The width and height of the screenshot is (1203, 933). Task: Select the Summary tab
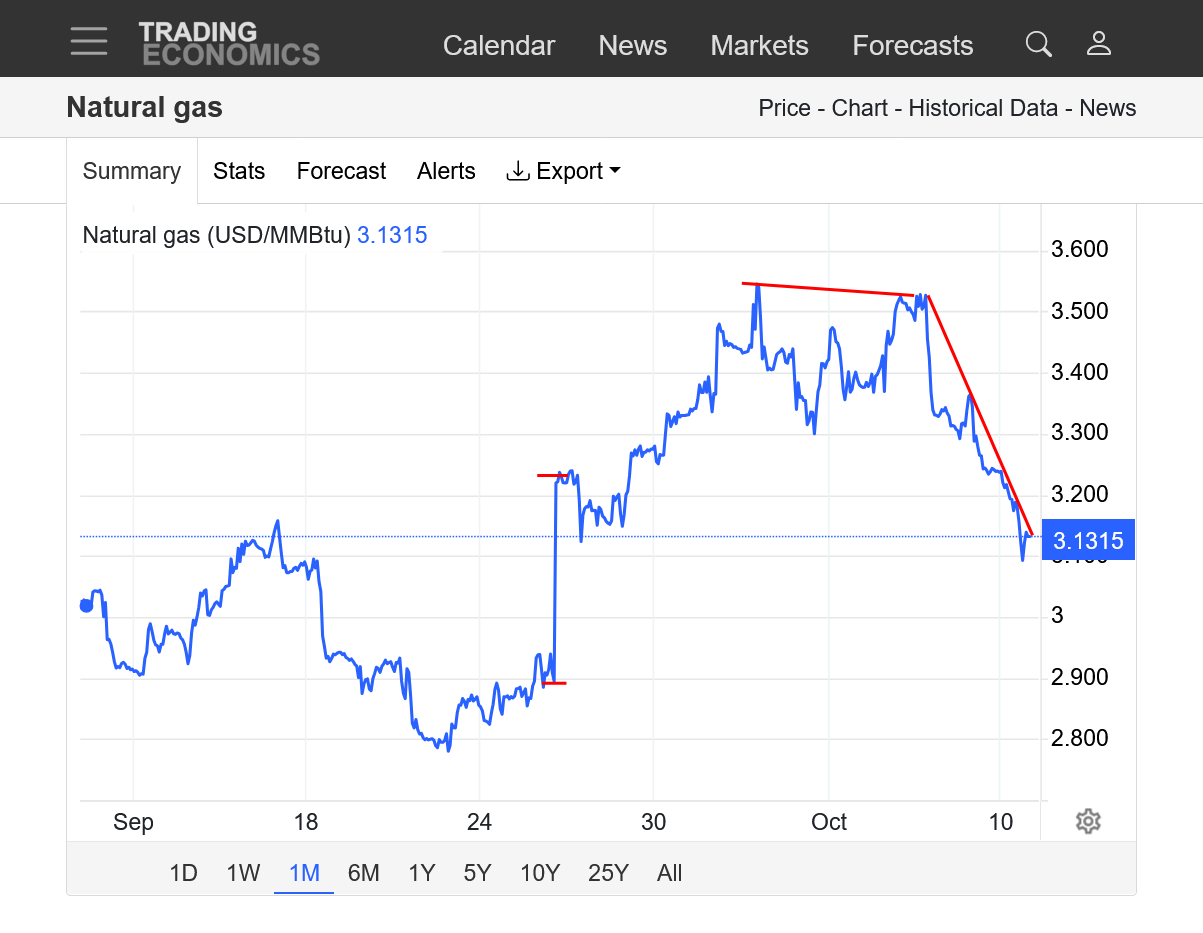point(132,171)
